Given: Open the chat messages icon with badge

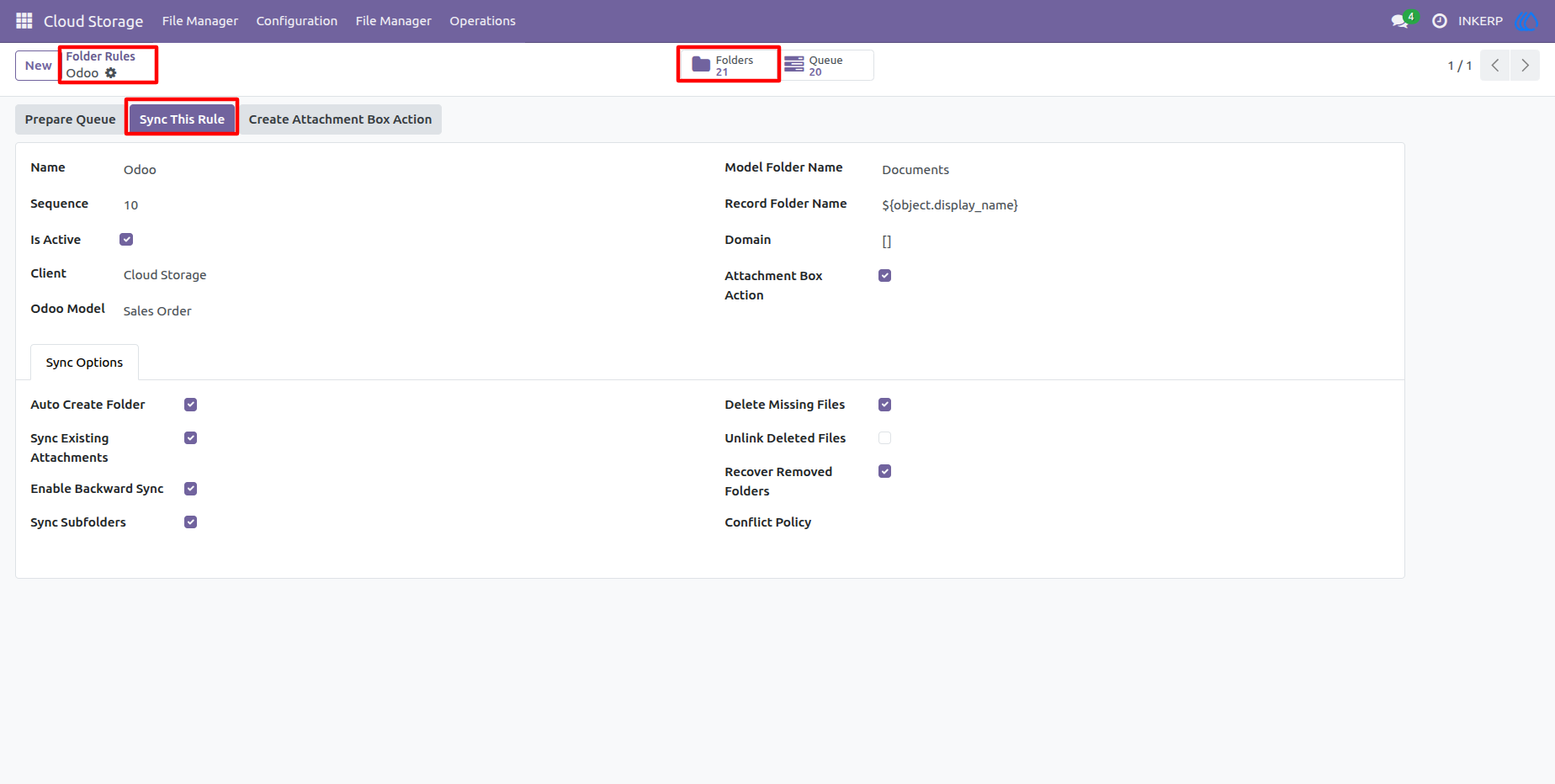Looking at the screenshot, I should 1402,20.
